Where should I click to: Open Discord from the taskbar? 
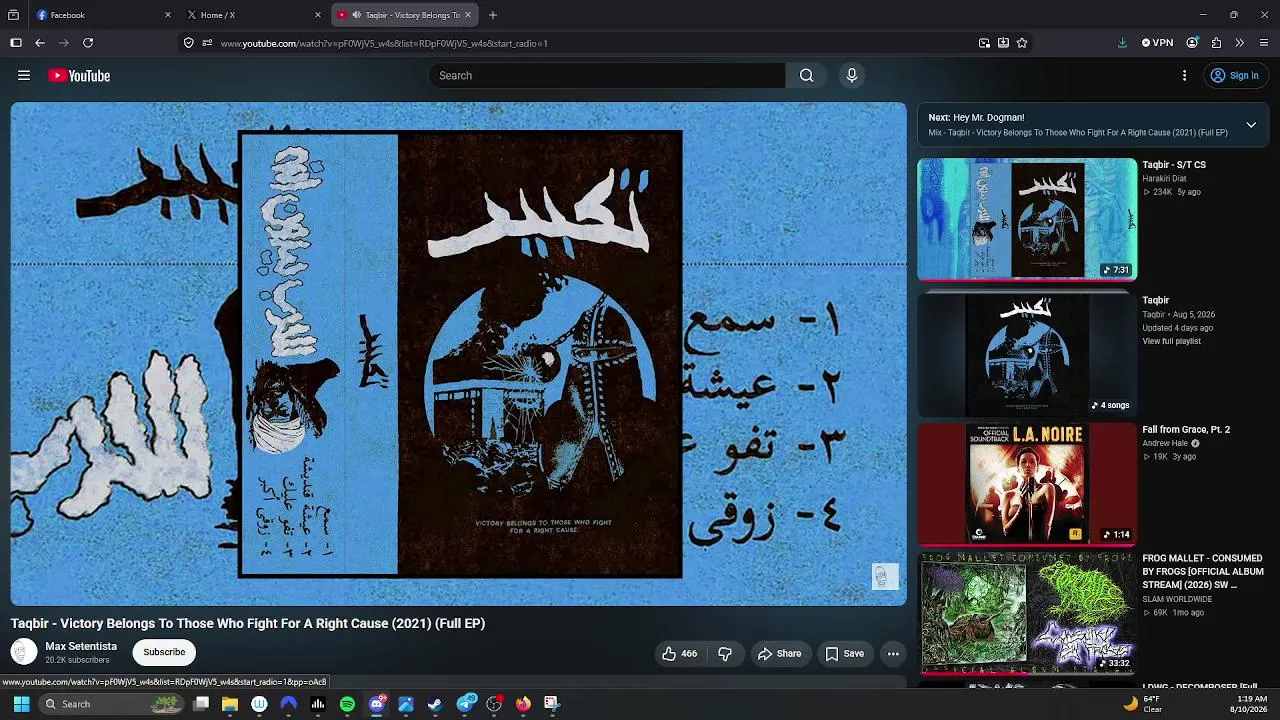377,704
